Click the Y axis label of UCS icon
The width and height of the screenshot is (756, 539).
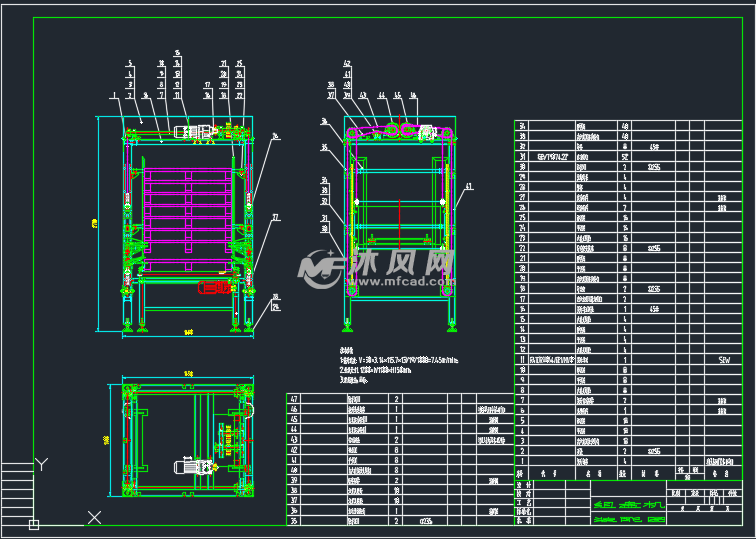pyautogui.click(x=42, y=463)
